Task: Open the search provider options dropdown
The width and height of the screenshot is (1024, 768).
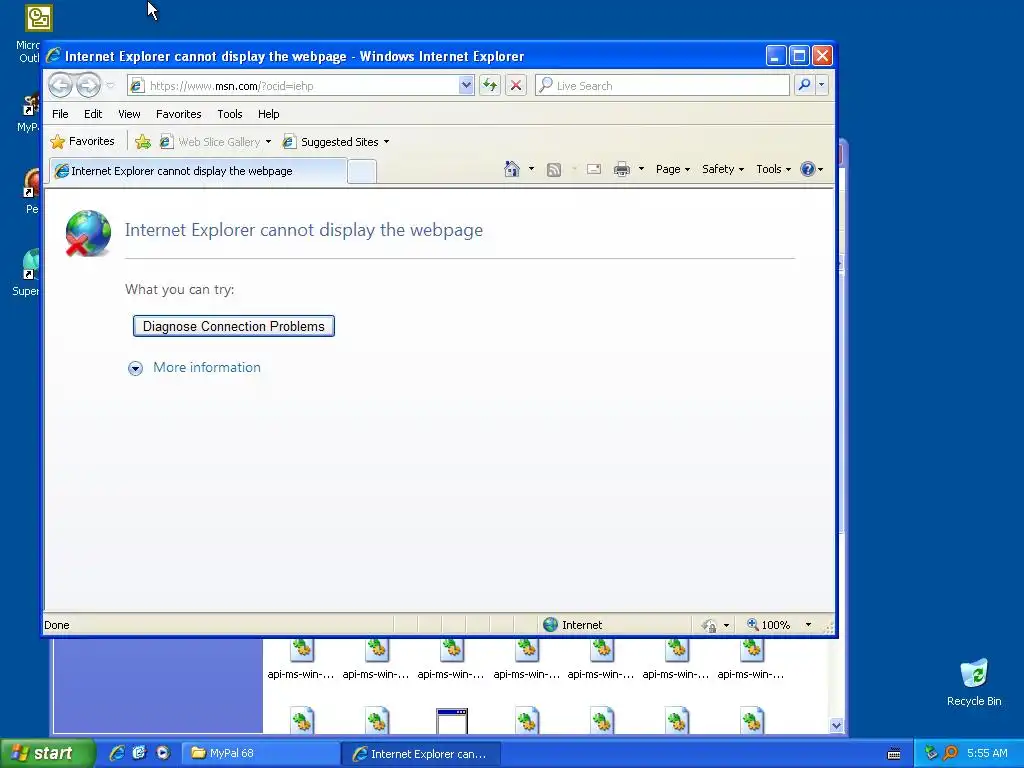Action: point(822,85)
